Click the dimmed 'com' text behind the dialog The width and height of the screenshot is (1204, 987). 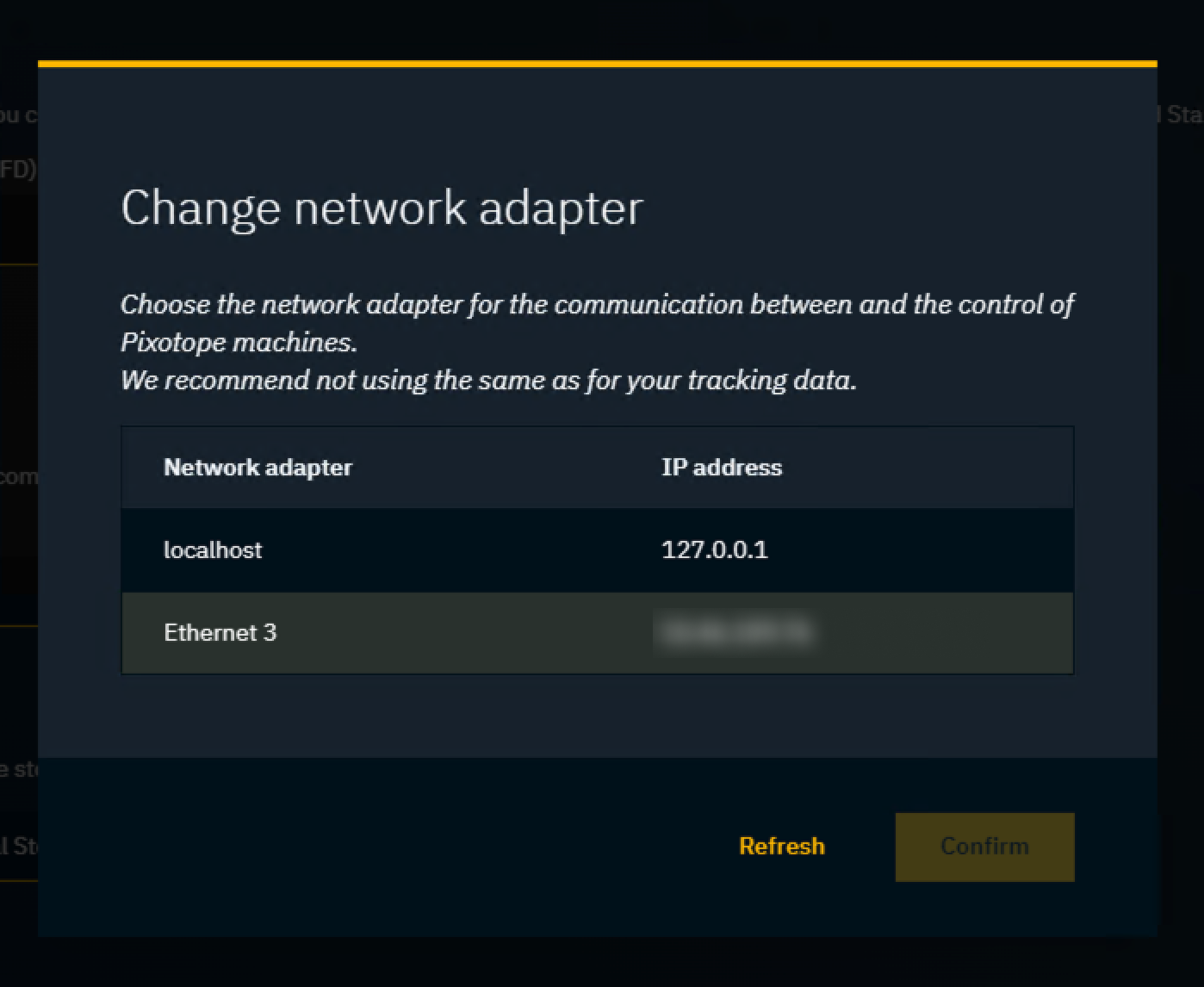coord(18,476)
